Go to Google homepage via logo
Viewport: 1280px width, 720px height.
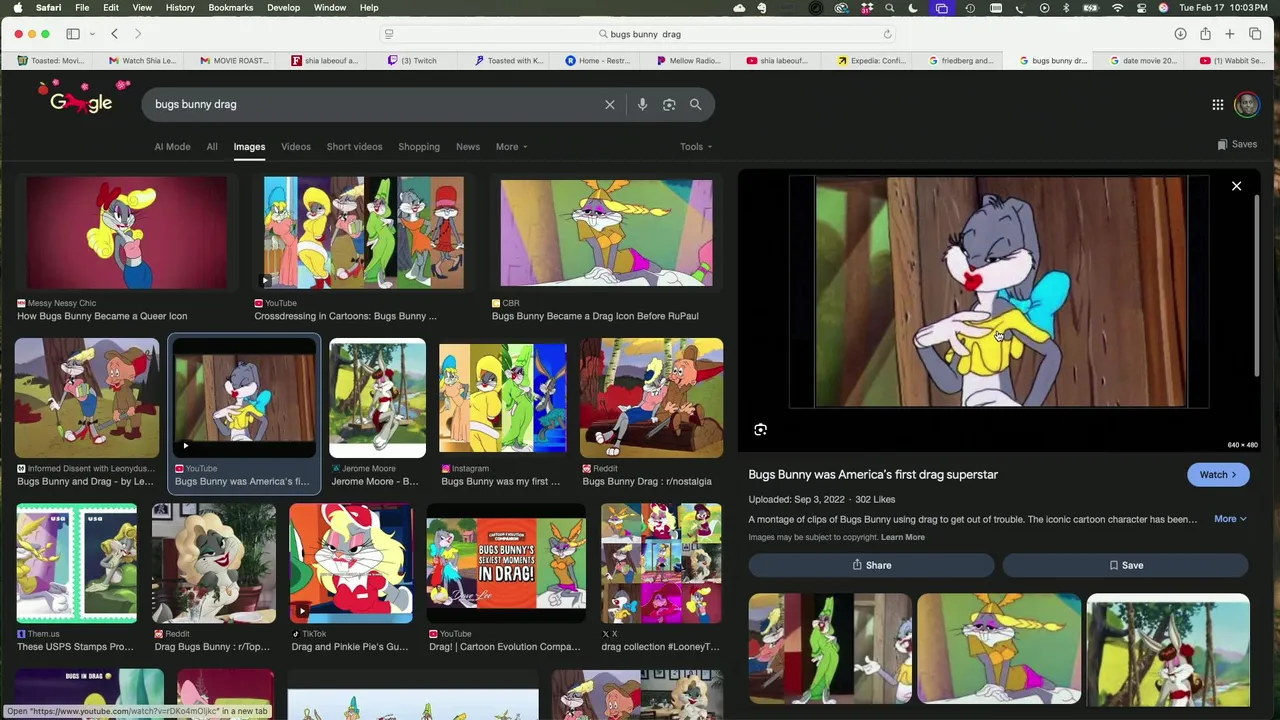tap(81, 100)
